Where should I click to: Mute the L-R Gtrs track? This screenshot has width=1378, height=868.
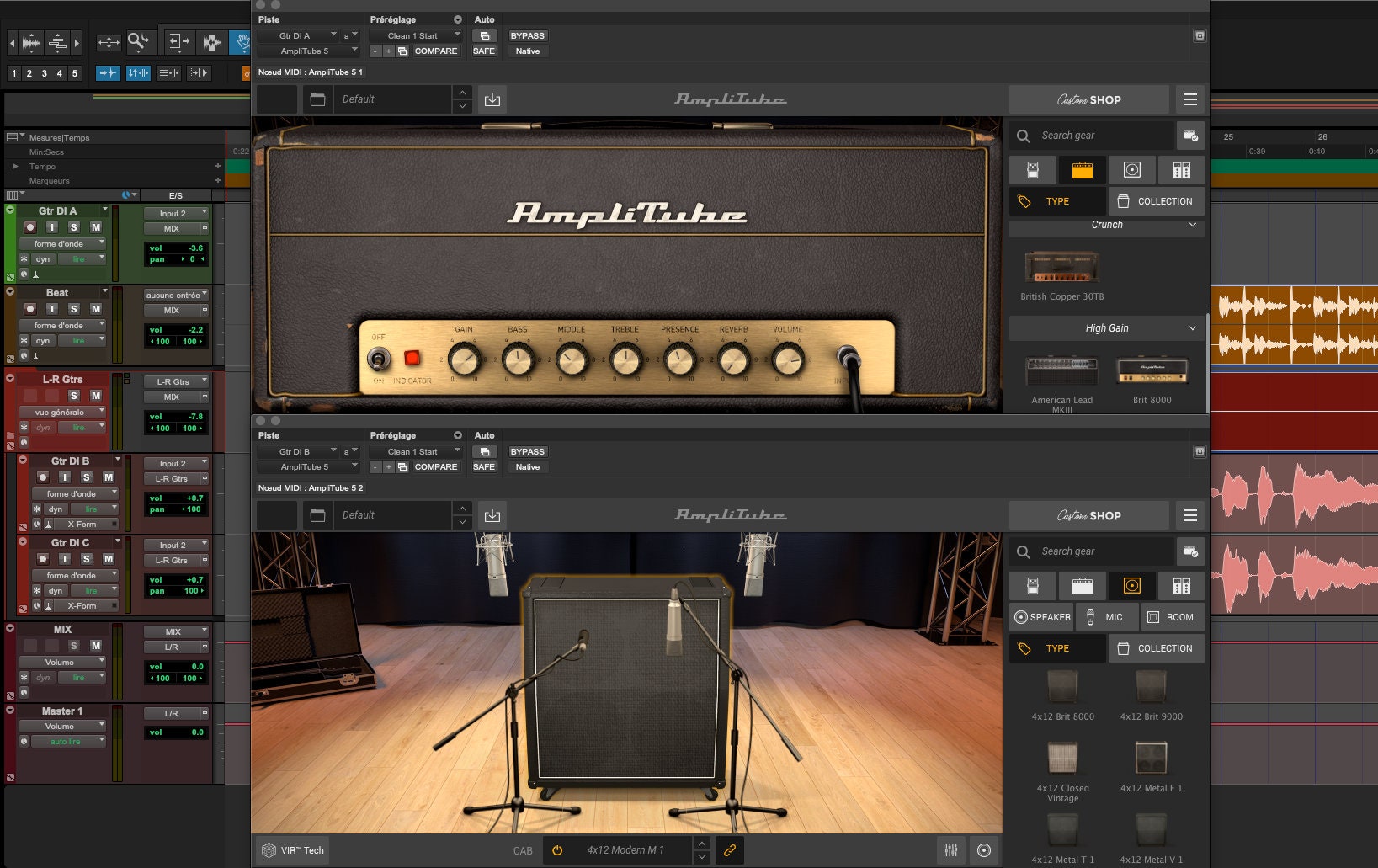pos(96,396)
